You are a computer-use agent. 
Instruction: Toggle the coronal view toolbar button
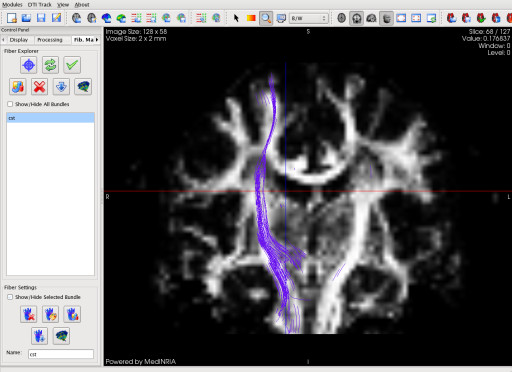(x=356, y=18)
